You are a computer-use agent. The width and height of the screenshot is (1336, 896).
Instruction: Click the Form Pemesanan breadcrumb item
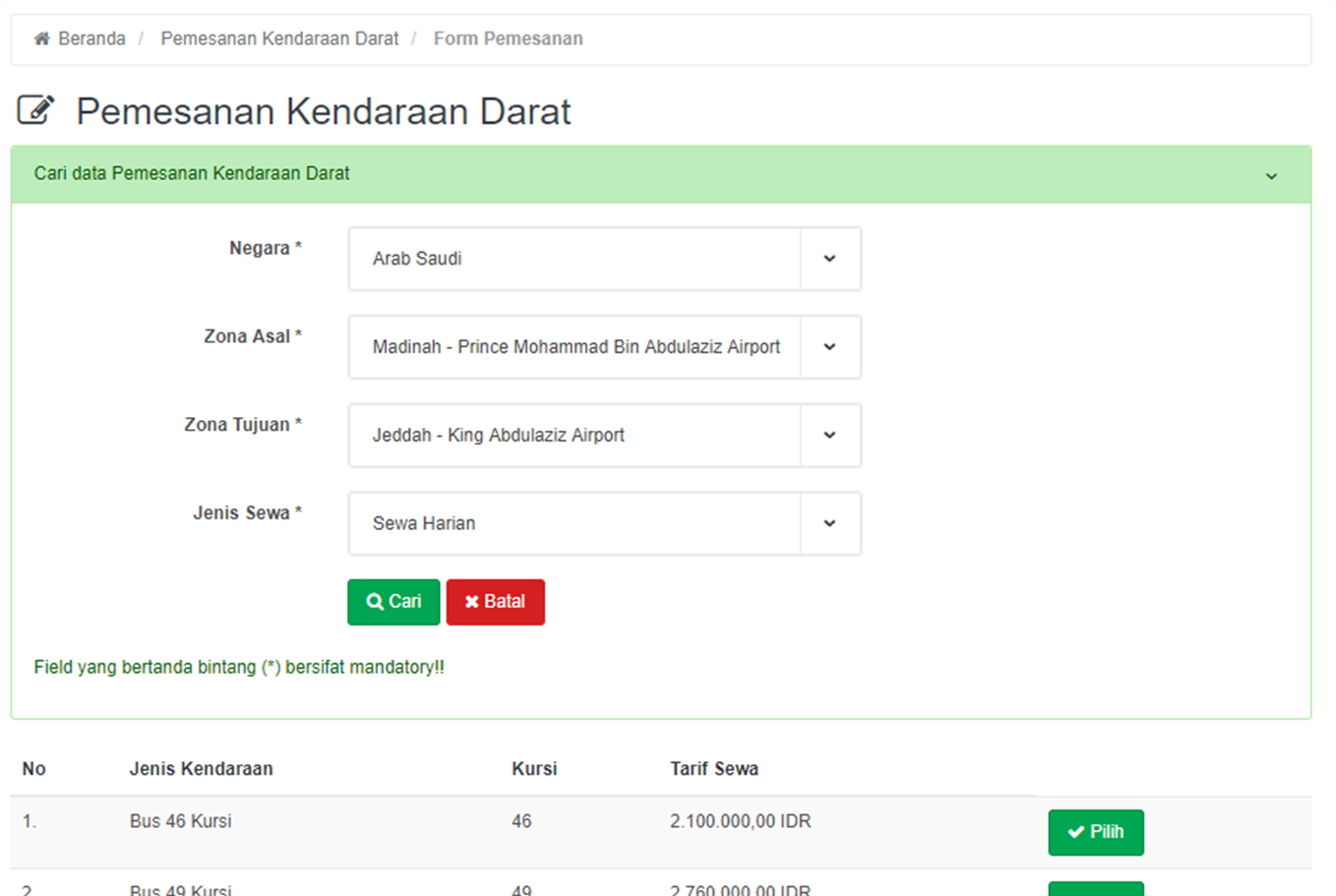(508, 38)
